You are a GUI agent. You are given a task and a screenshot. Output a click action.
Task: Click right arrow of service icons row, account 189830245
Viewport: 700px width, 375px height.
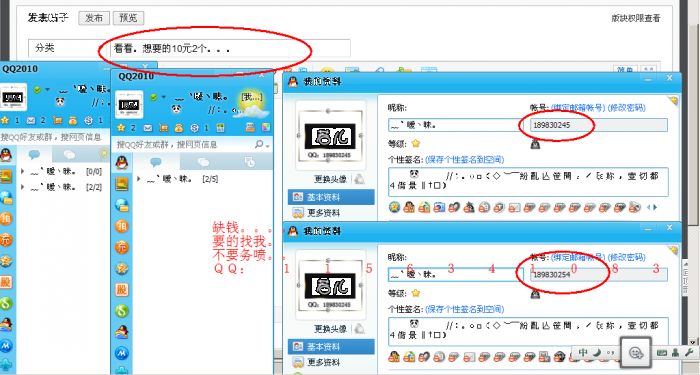coord(655,207)
